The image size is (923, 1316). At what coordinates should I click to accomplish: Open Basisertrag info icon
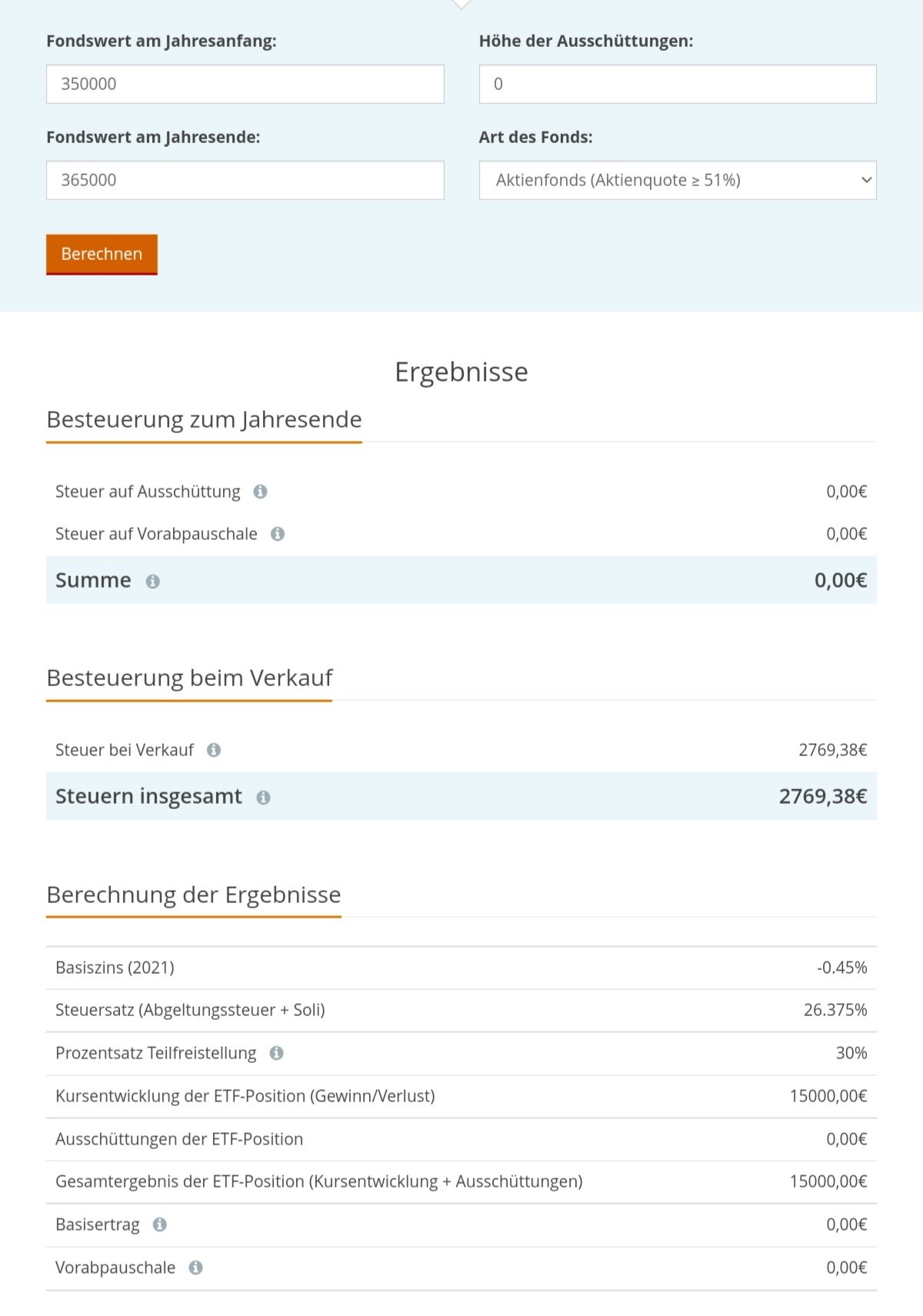click(159, 1224)
